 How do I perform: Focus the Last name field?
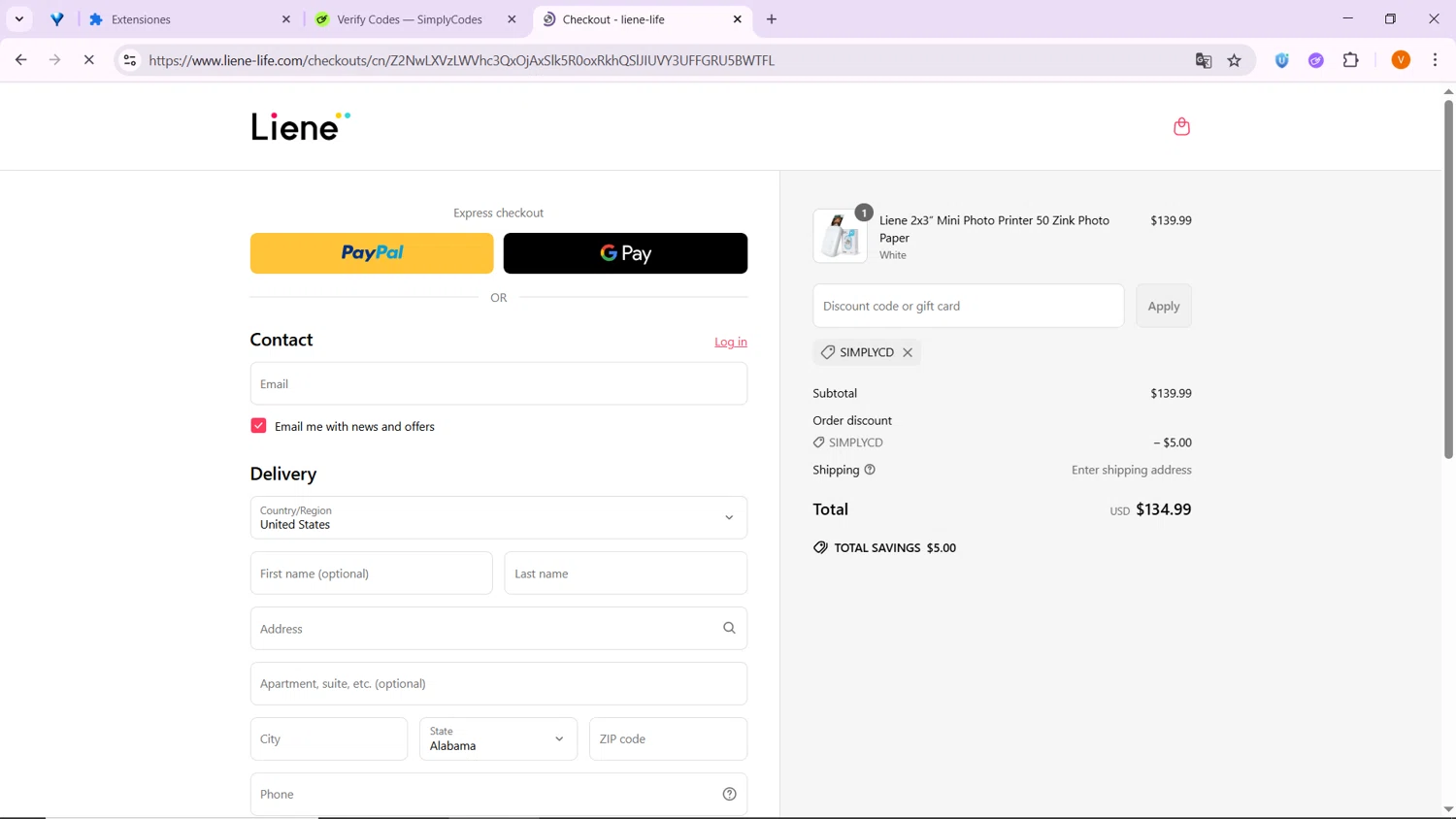626,573
